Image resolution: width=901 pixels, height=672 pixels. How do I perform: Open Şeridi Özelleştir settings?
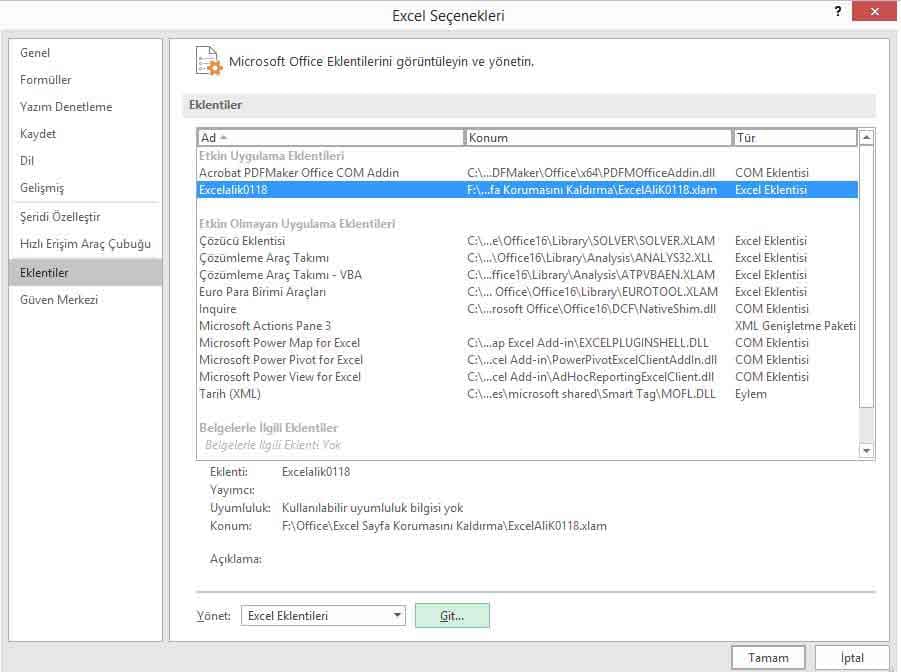pyautogui.click(x=60, y=217)
